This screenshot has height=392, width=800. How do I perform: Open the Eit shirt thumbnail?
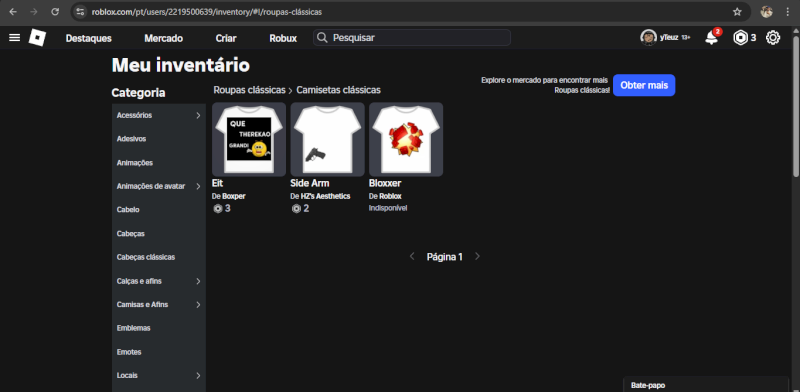pos(249,139)
